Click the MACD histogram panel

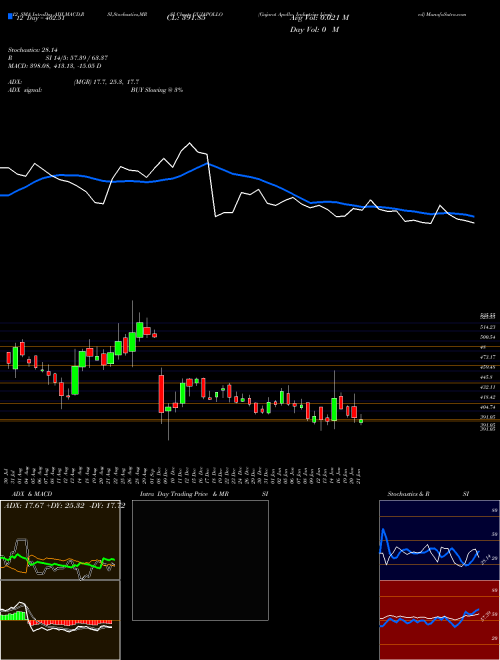pos(60,620)
